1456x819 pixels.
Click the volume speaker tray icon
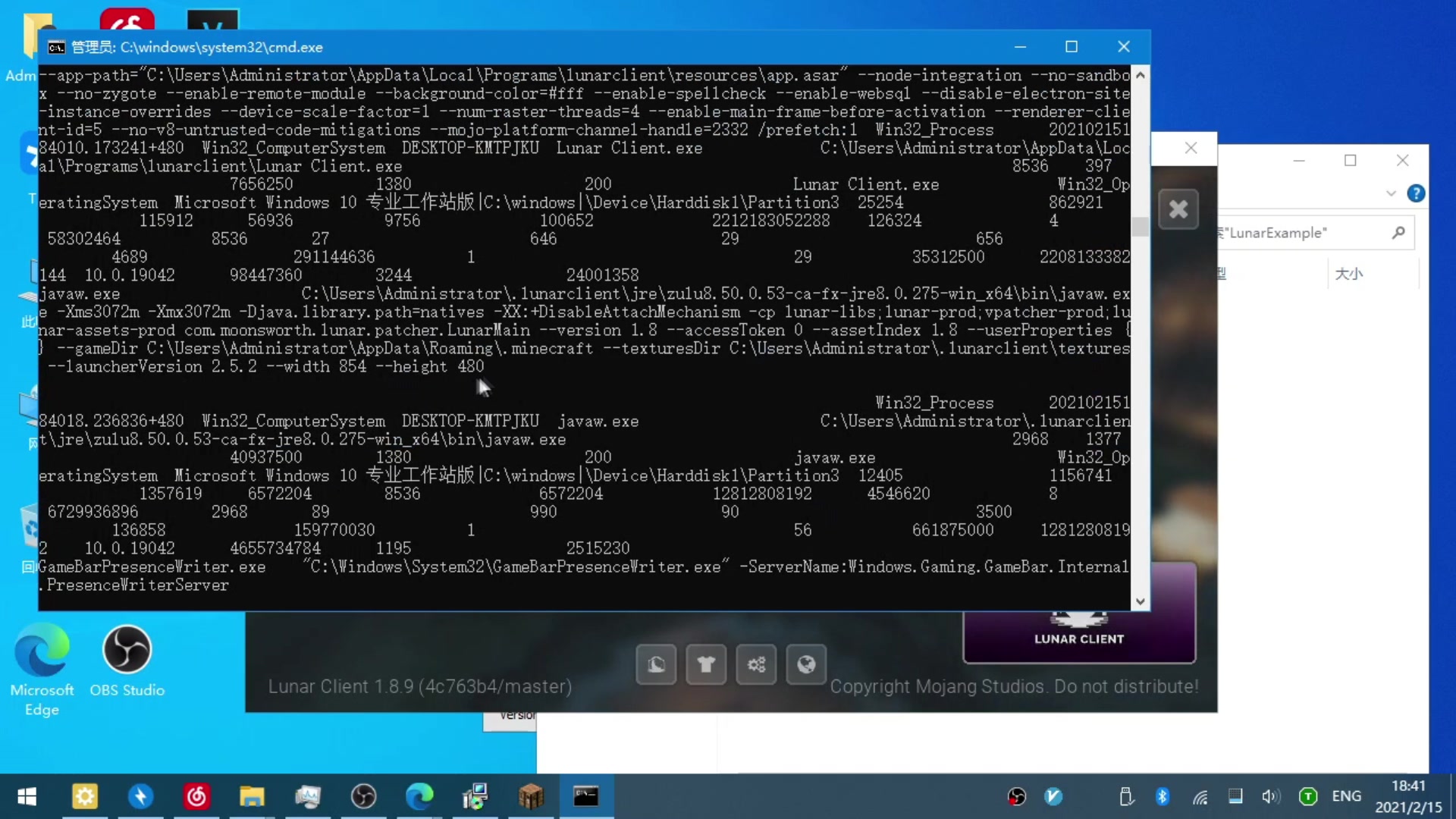click(x=1270, y=796)
